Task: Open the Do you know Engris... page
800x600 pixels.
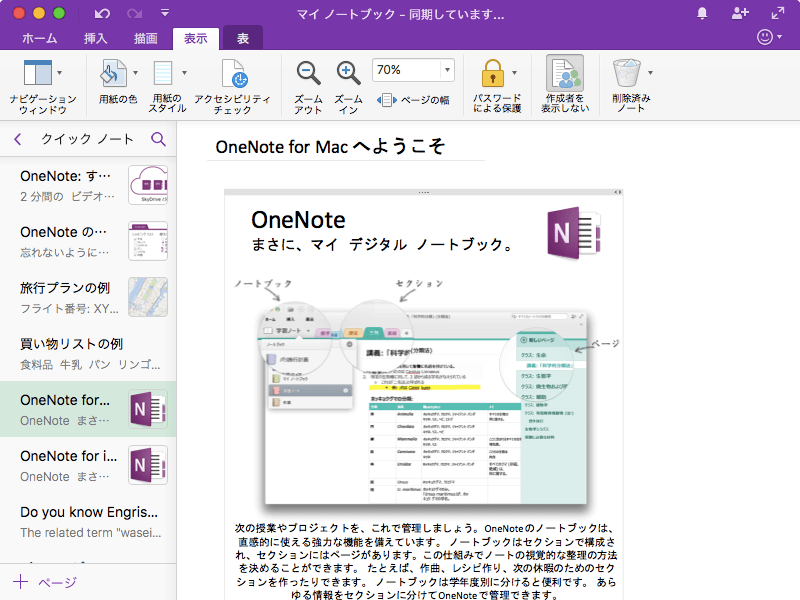Action: pos(88,521)
